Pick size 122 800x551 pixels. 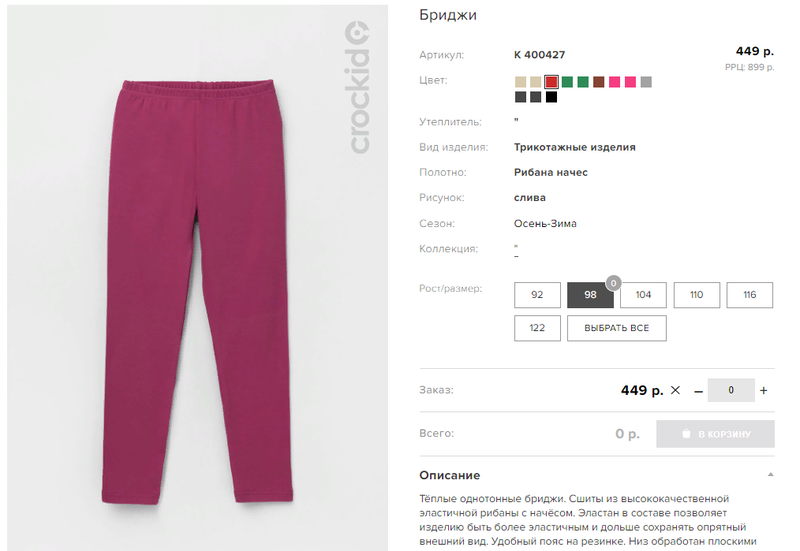click(x=537, y=328)
